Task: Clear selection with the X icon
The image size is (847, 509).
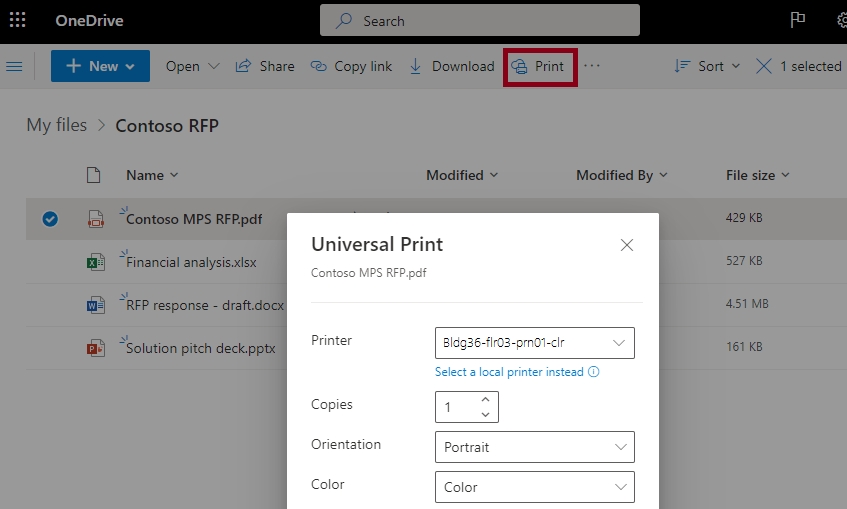Action: pos(764,66)
